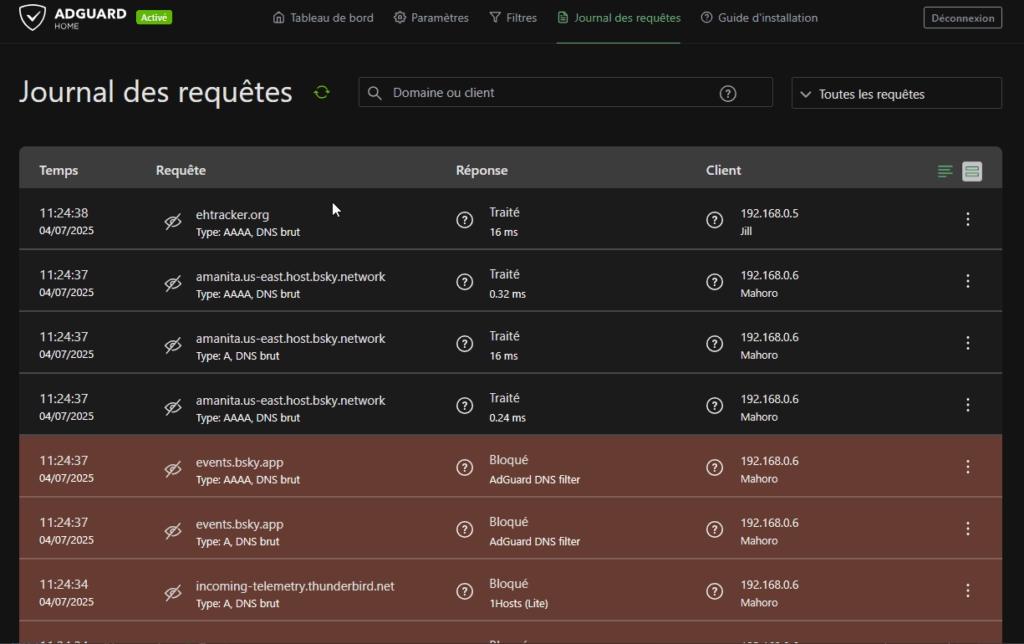1024x644 pixels.
Task: Click the tracker eye icon beside ehtracker.org
Action: (x=173, y=221)
